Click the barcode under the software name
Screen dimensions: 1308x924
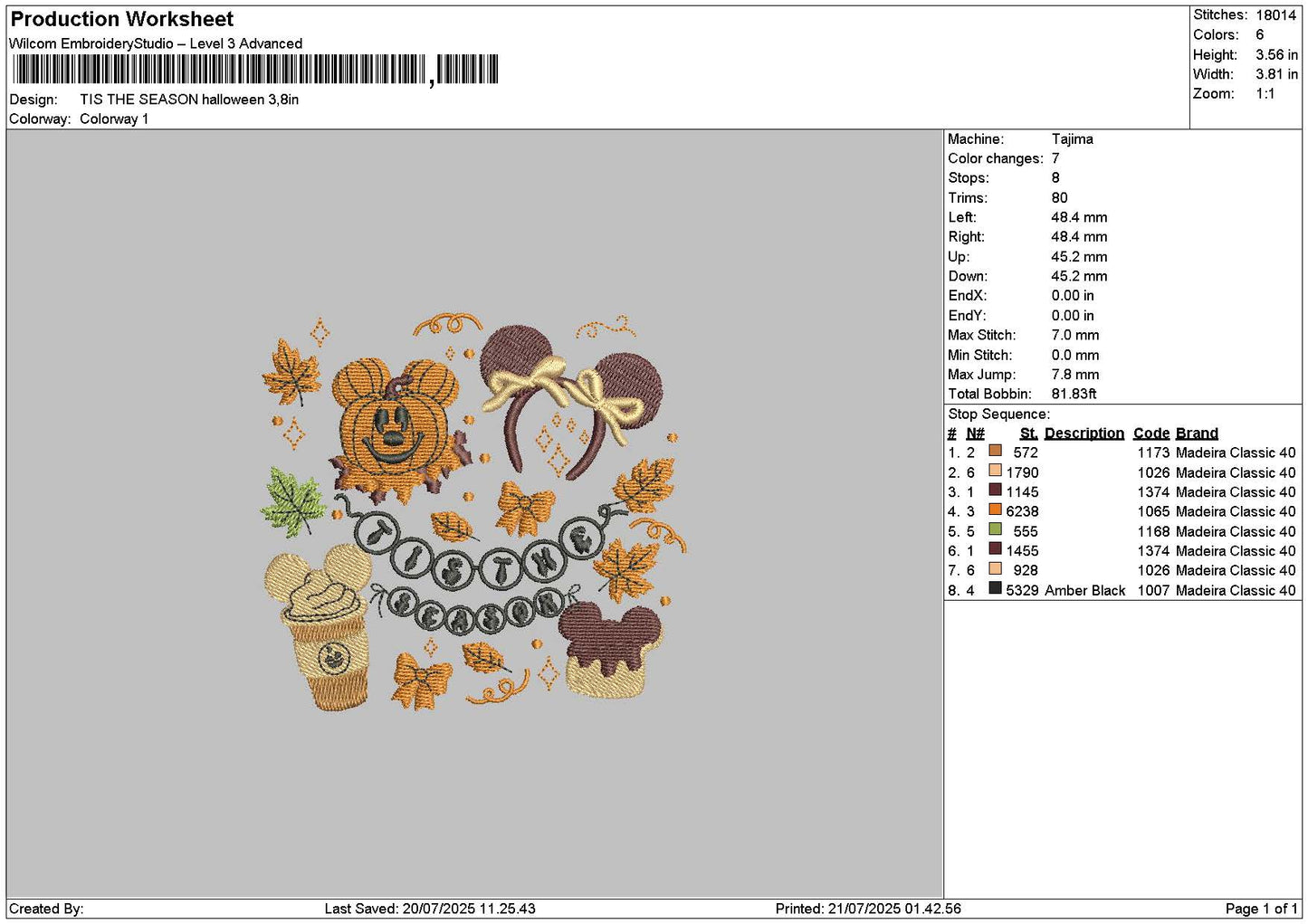pyautogui.click(x=255, y=69)
